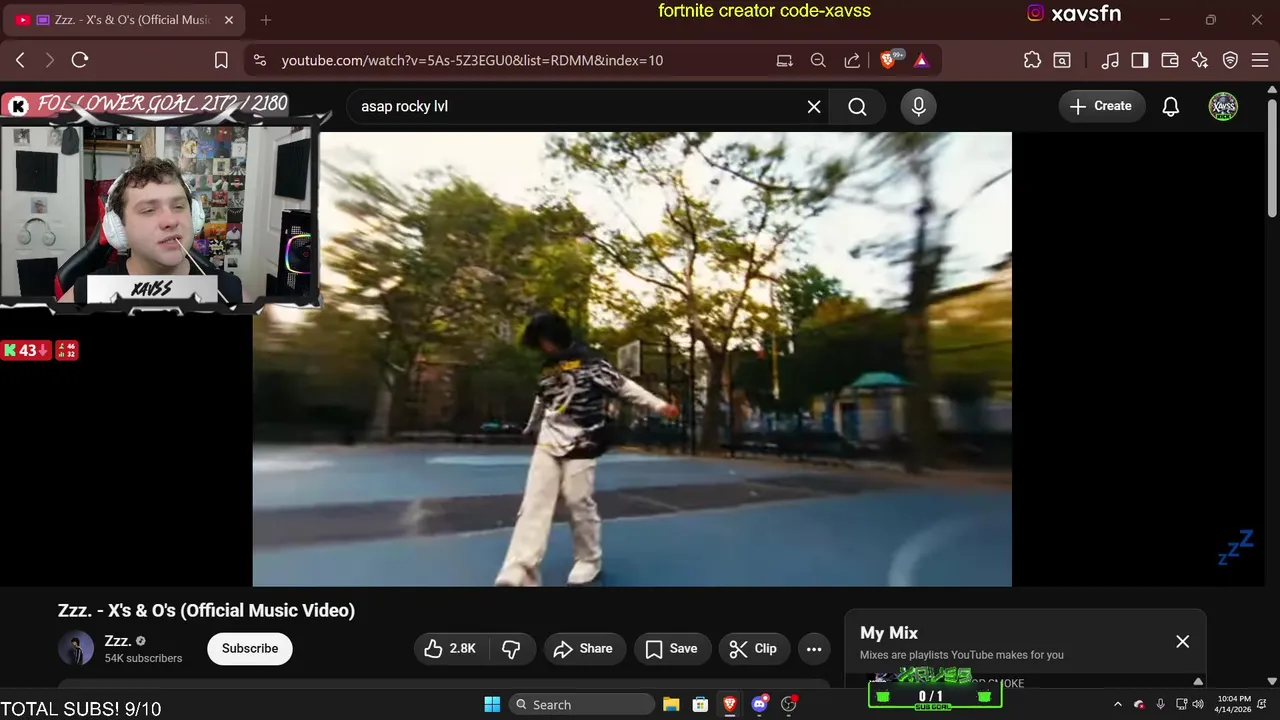
Task: Open OBS Studio from the taskbar
Action: click(x=790, y=704)
